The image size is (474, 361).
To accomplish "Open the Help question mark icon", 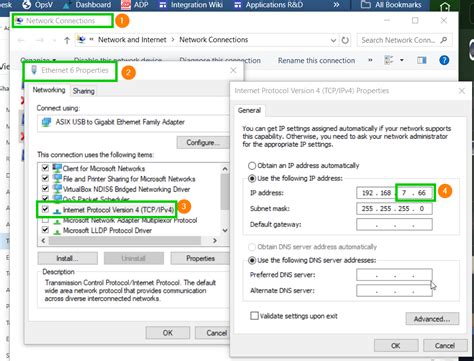I will click(444, 60).
